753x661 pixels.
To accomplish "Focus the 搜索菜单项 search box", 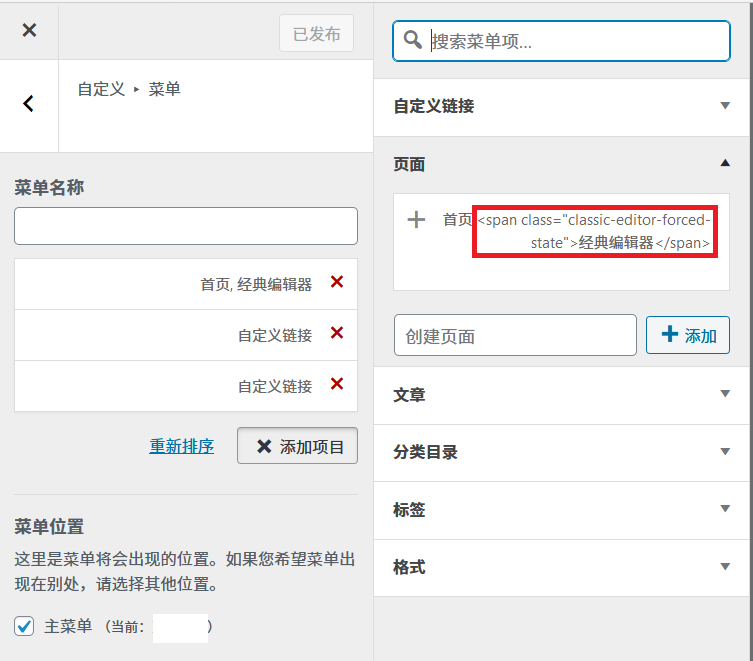I will coord(561,41).
